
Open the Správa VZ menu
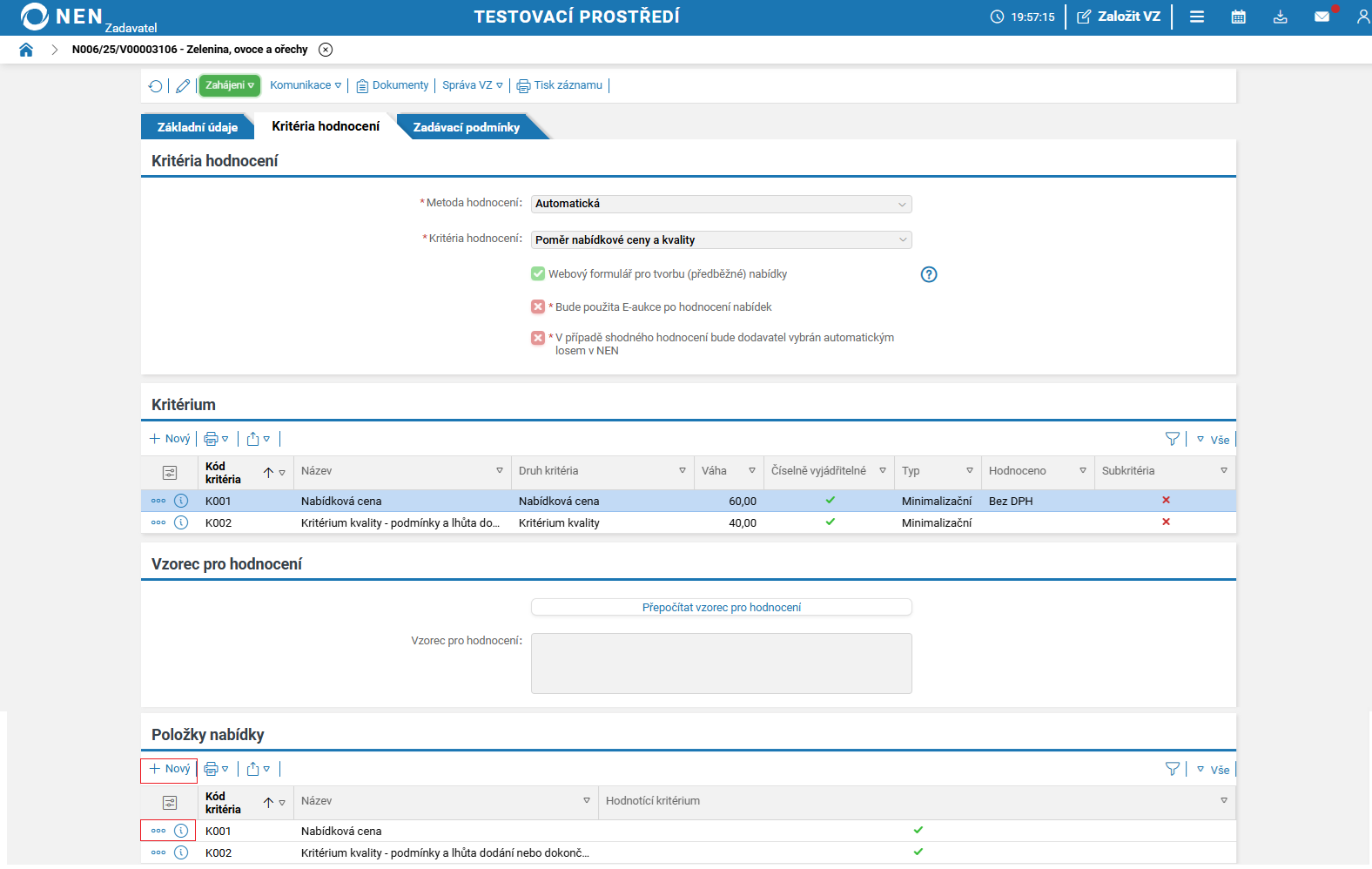[473, 85]
